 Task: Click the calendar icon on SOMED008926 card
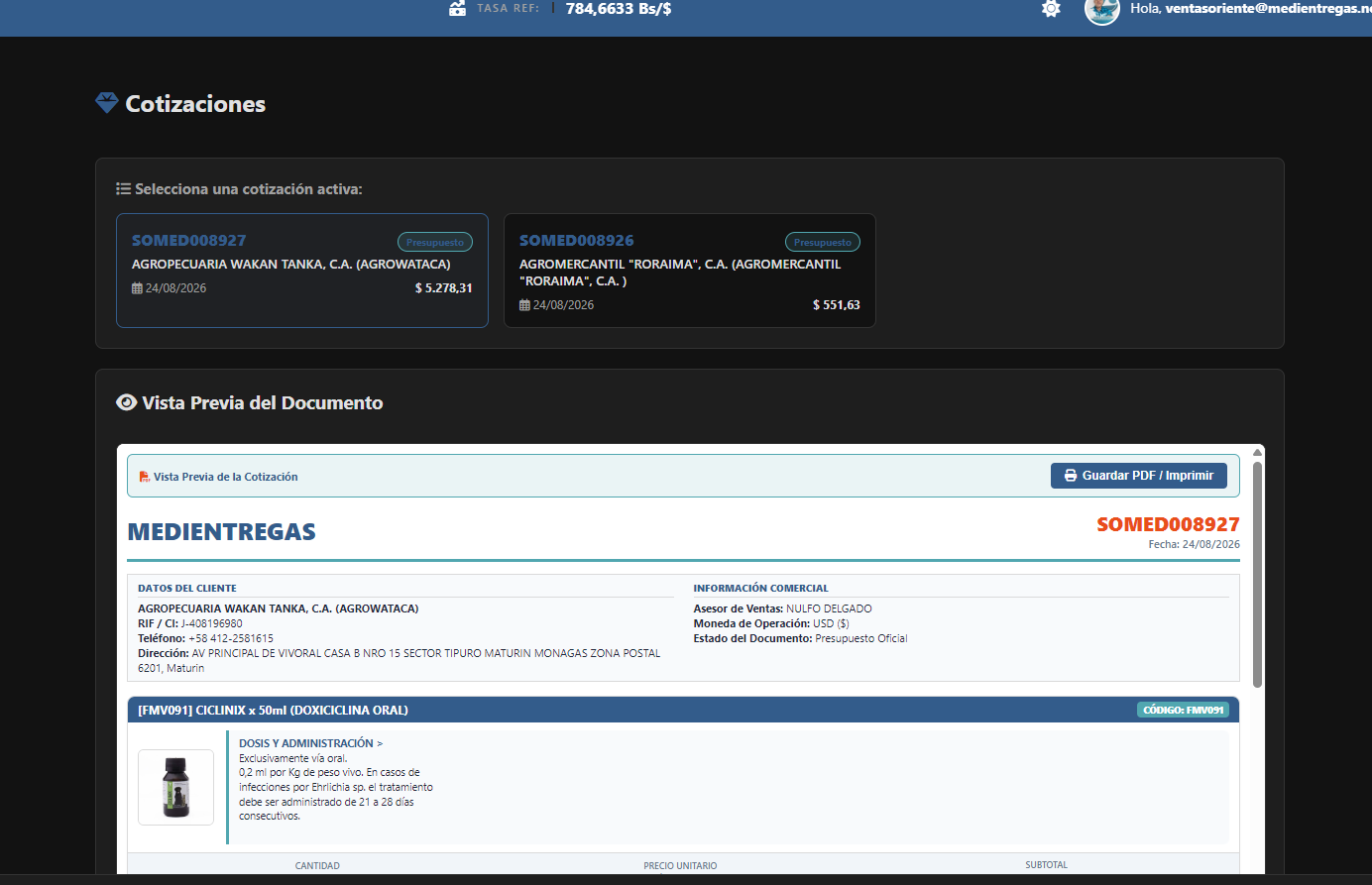(x=524, y=305)
